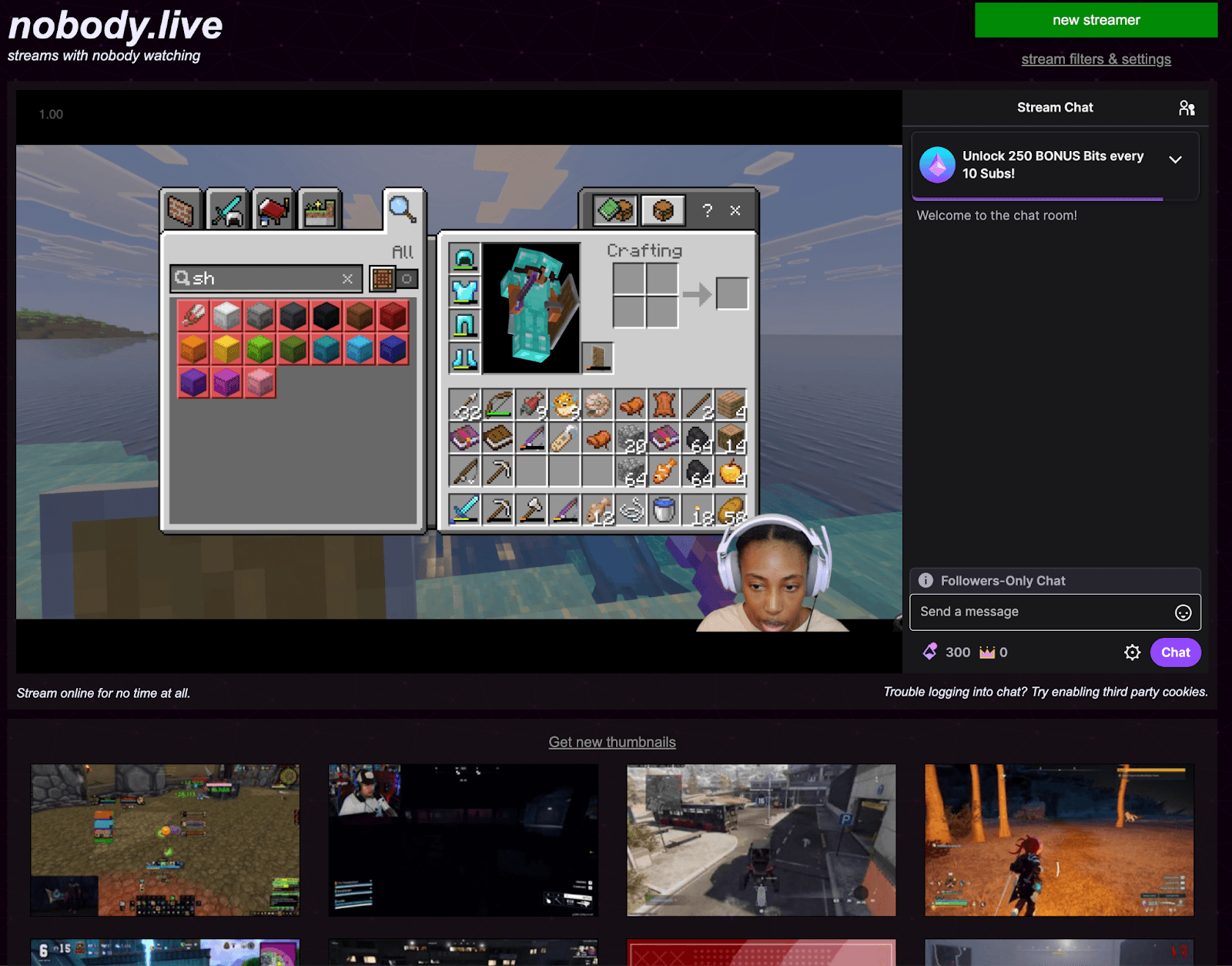Open the orange forest game thumbnail
Viewport: 1232px width, 966px height.
pyautogui.click(x=1059, y=840)
